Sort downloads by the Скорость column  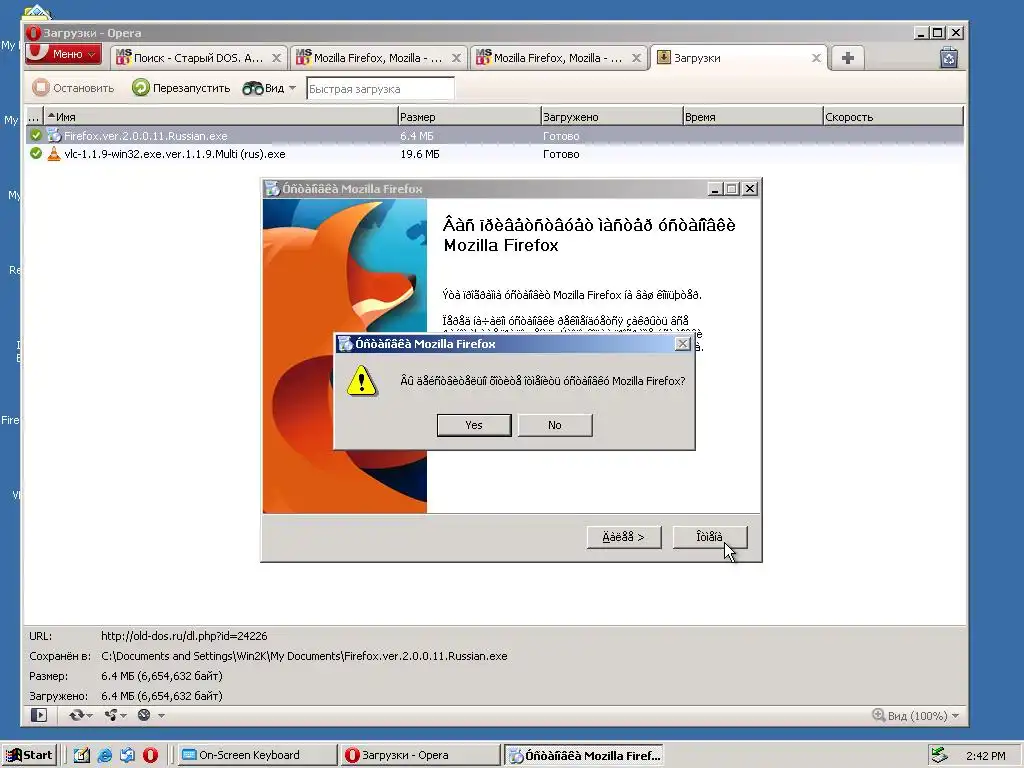click(893, 117)
